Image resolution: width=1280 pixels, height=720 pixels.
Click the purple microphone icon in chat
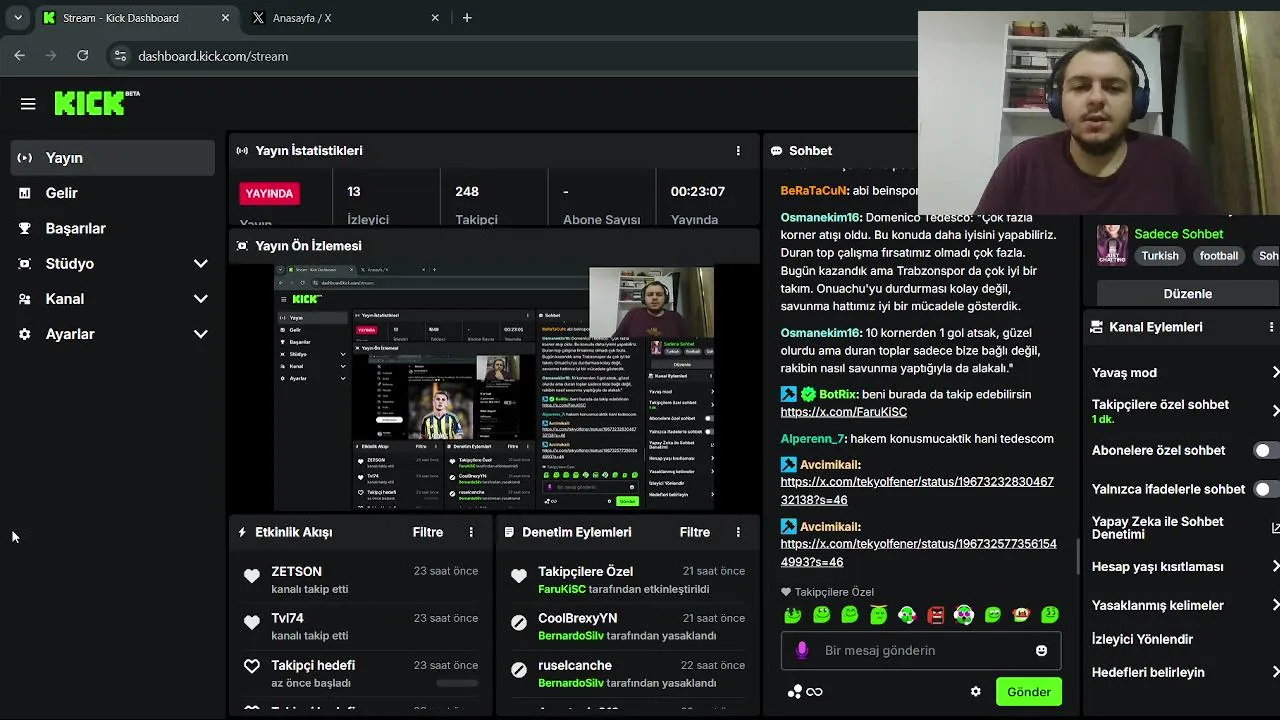[801, 650]
